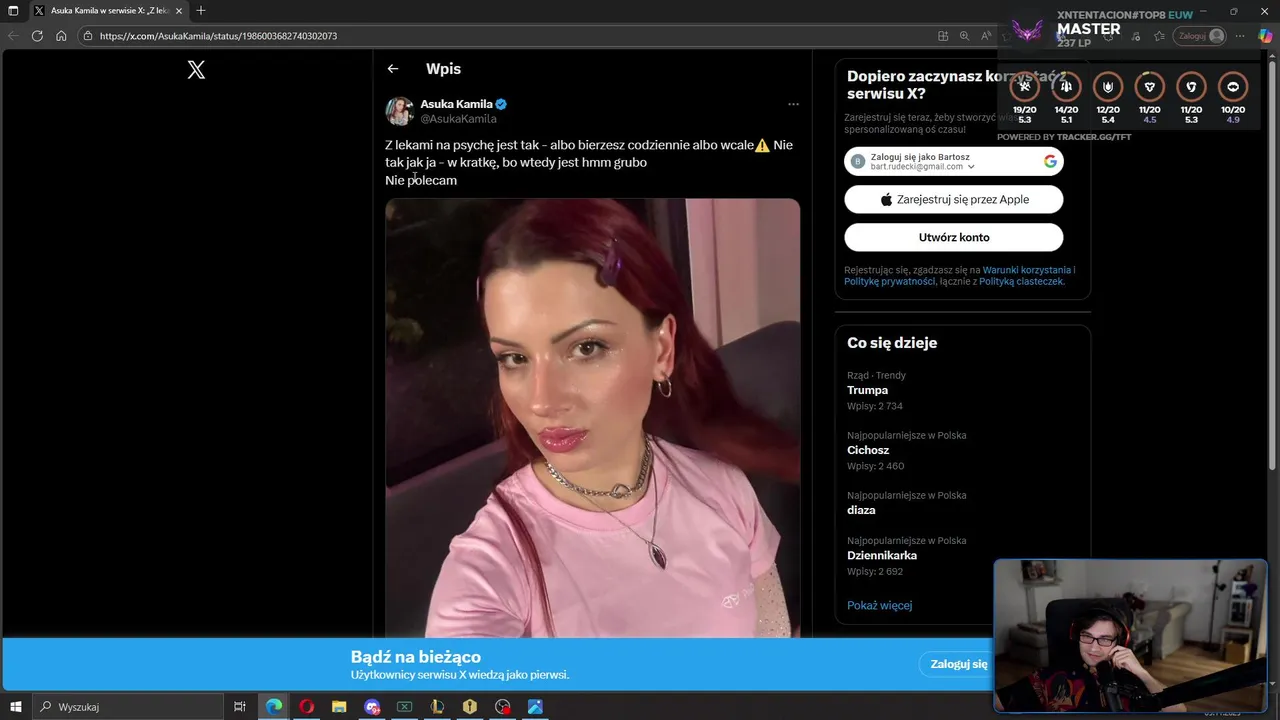Image resolution: width=1280 pixels, height=720 pixels.
Task: Open the yellow keyhole taskbar app
Action: pos(470,707)
